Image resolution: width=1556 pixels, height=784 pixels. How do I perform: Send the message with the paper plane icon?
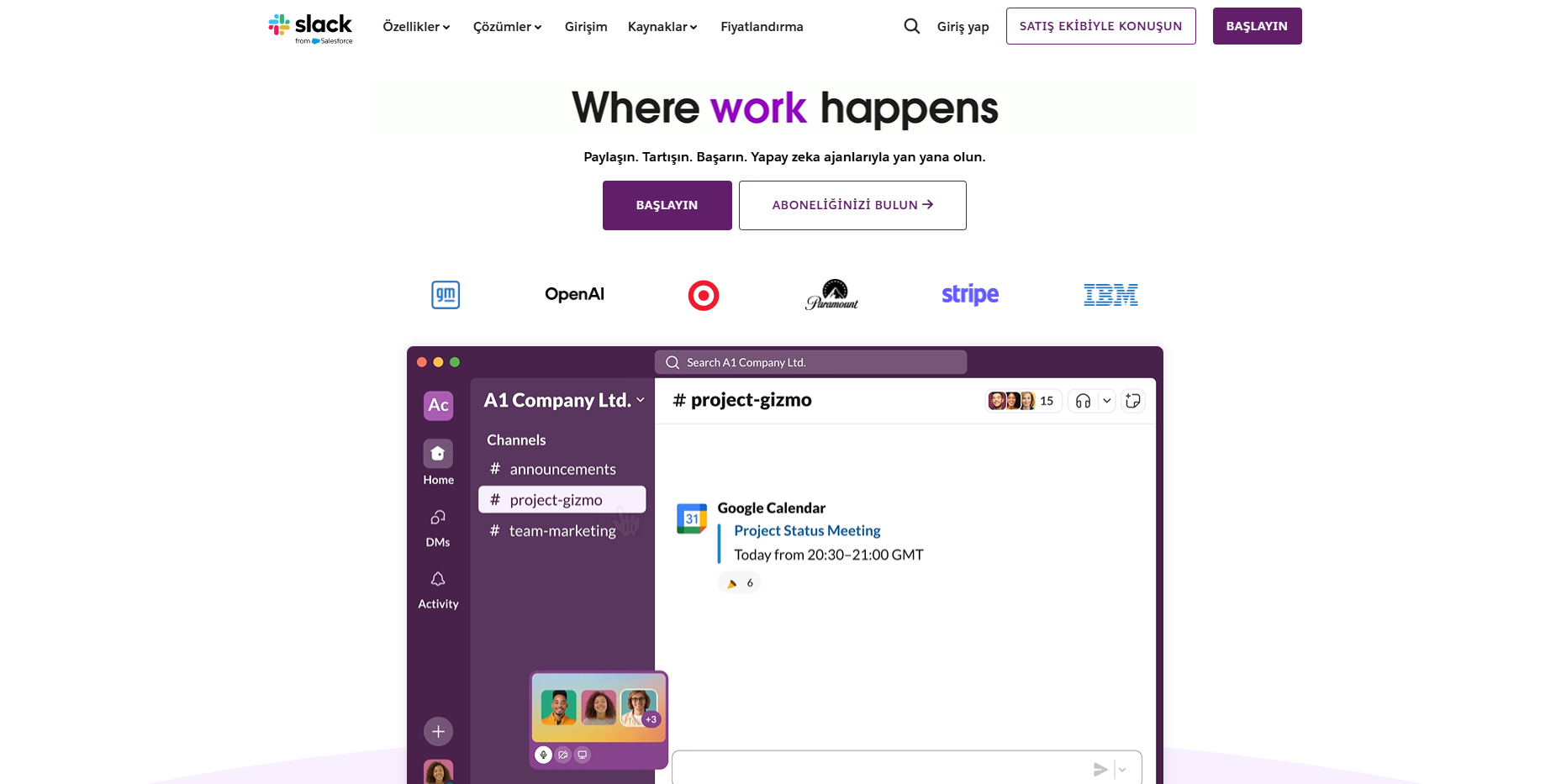[1101, 767]
